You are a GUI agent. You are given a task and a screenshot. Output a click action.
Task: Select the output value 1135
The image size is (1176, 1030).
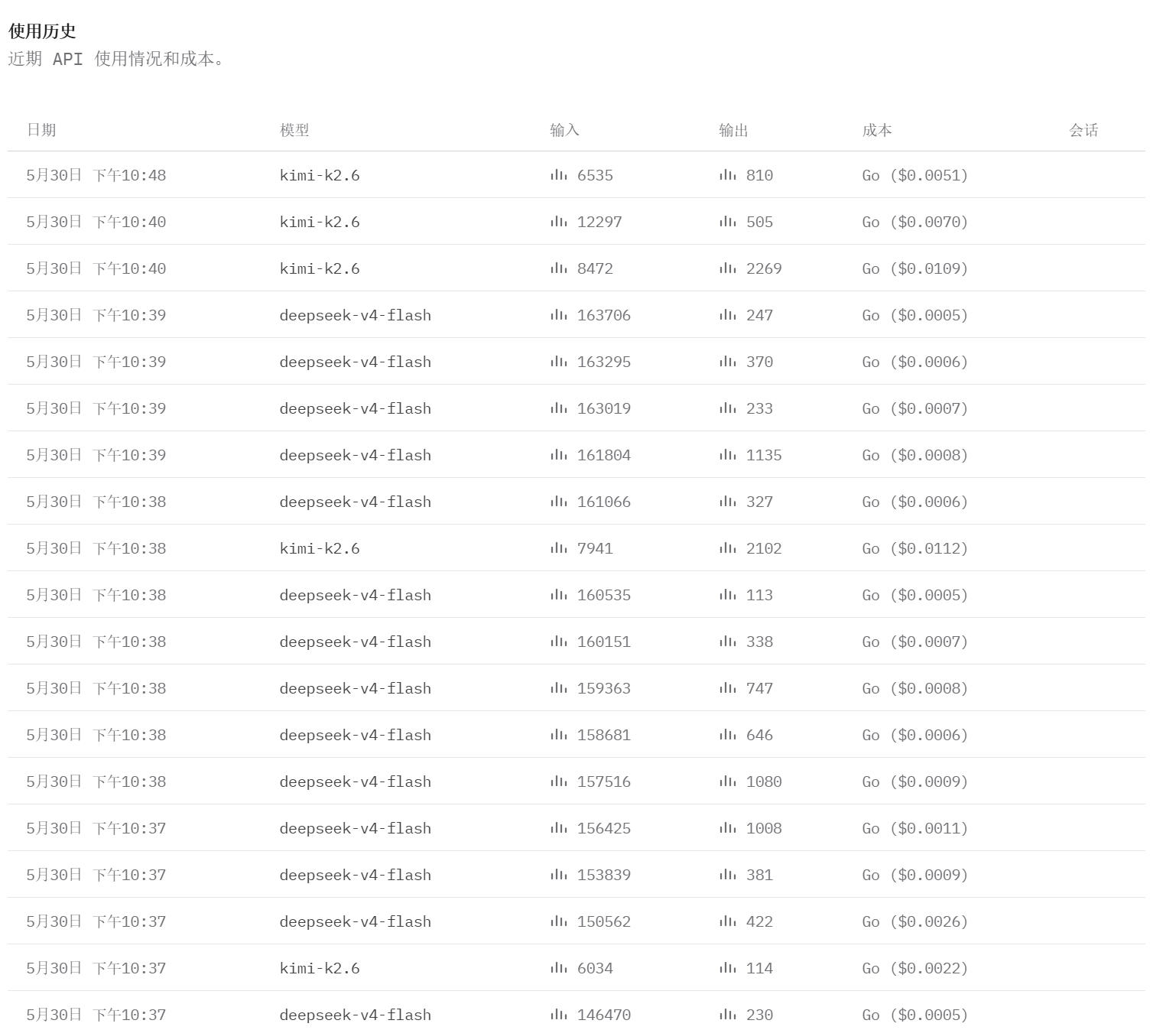[764, 455]
